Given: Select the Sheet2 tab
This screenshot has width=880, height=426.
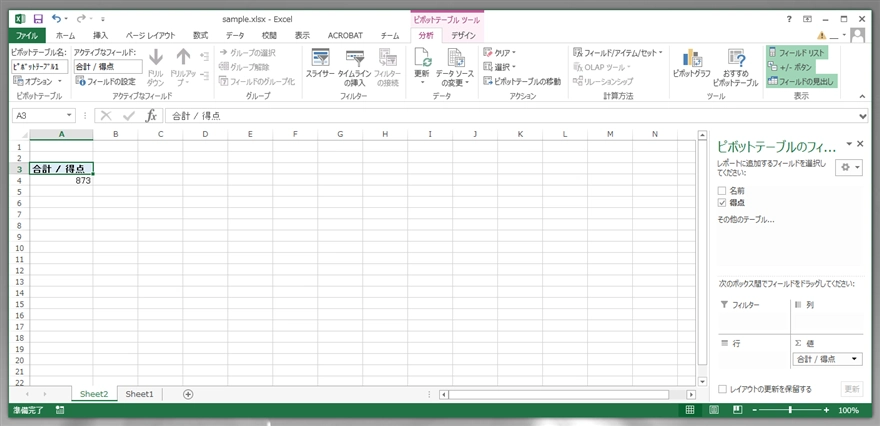Looking at the screenshot, I should [x=94, y=394].
